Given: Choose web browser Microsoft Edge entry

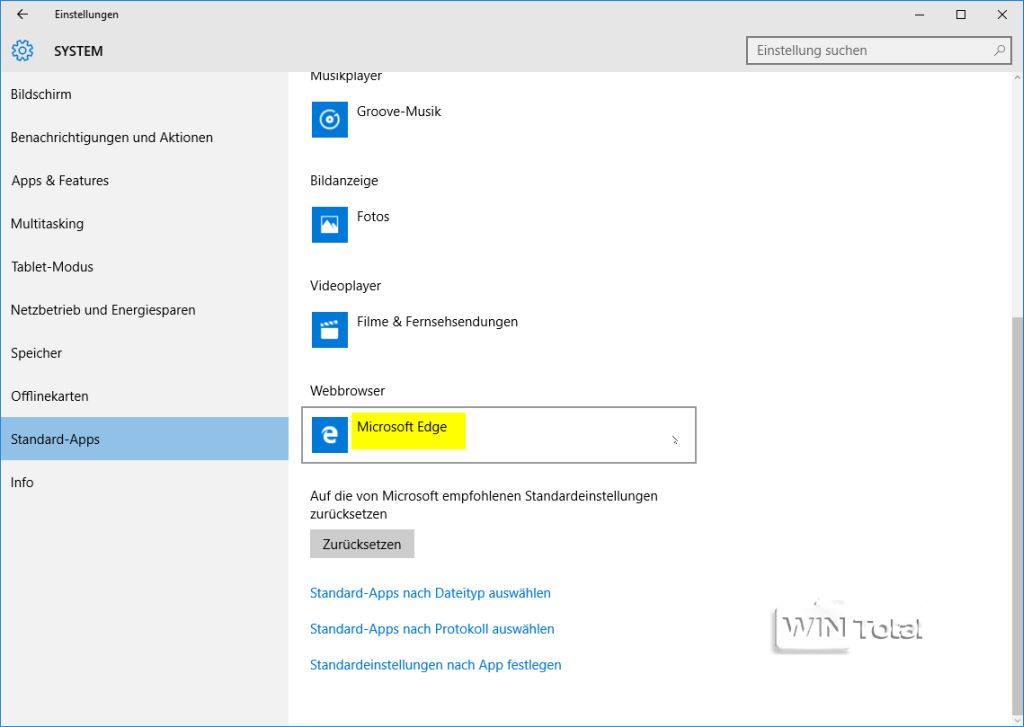Looking at the screenshot, I should click(499, 435).
